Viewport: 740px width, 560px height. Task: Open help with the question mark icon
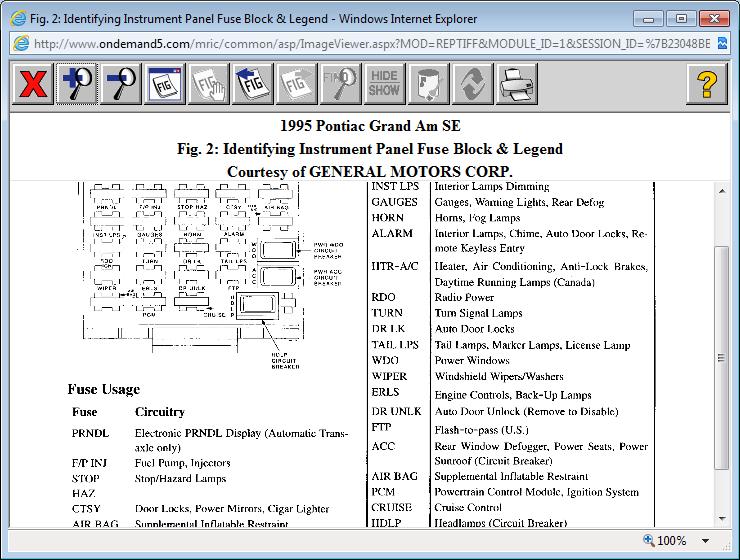coord(706,85)
